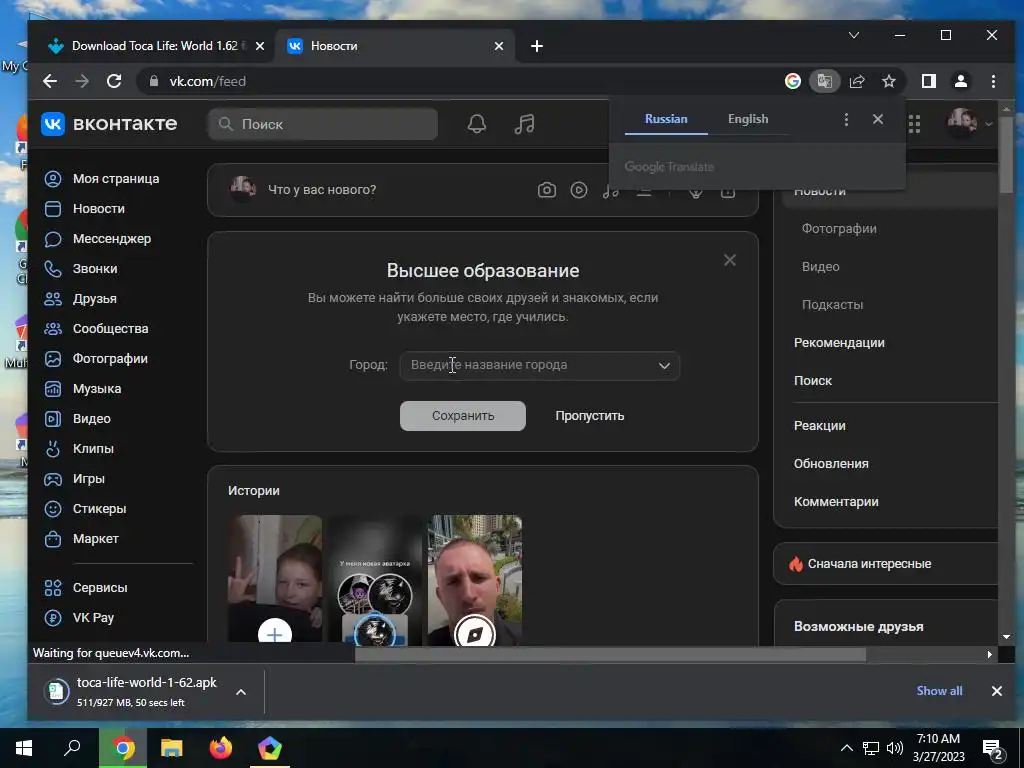The height and width of the screenshot is (768, 1024).
Task: Click the horizontal page scrollbar
Action: (x=610, y=654)
